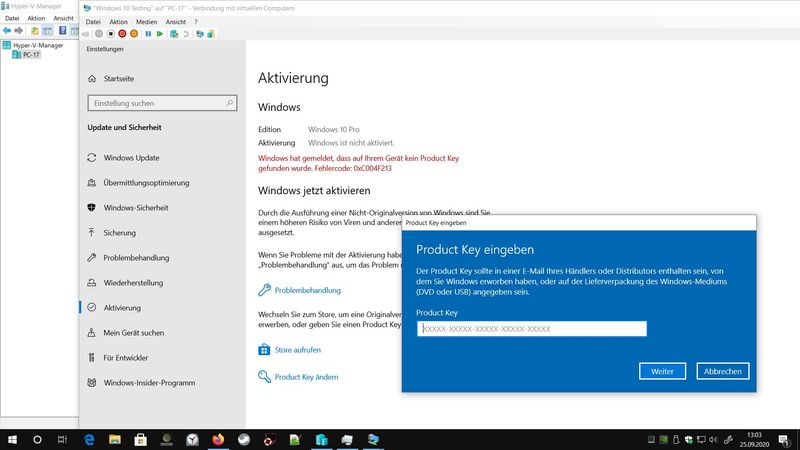Click the orange Save VM state toolbar icon
The width and height of the screenshot is (800, 450).
[x=134, y=34]
